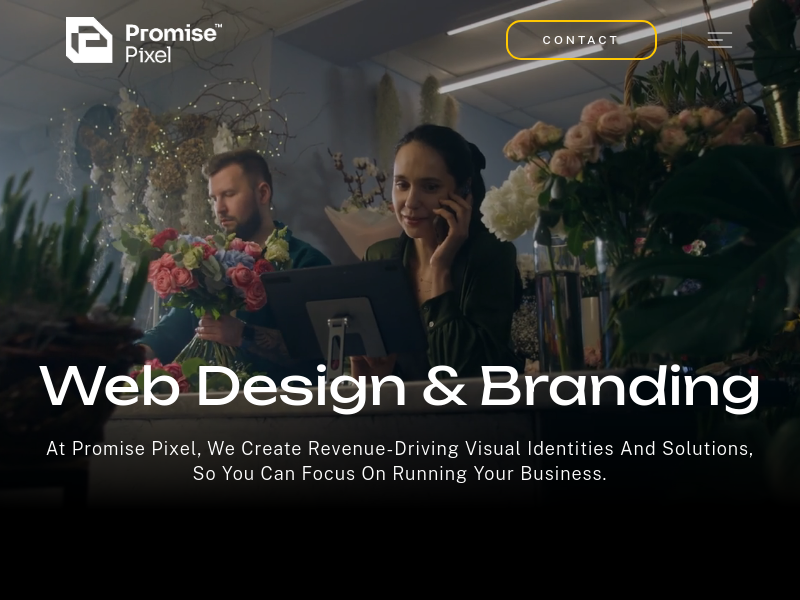Click the "So You Can Focus" text line
The image size is (800, 600).
pyautogui.click(x=400, y=473)
